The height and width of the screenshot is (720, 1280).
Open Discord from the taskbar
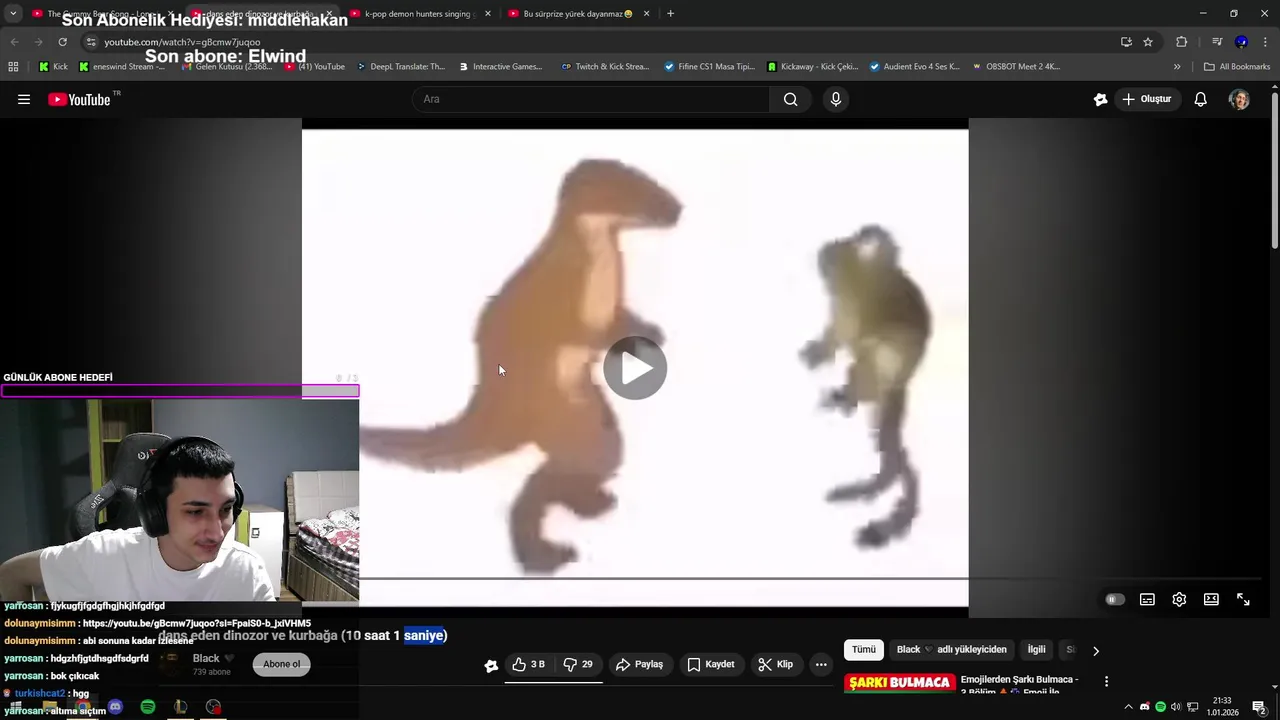(x=115, y=707)
